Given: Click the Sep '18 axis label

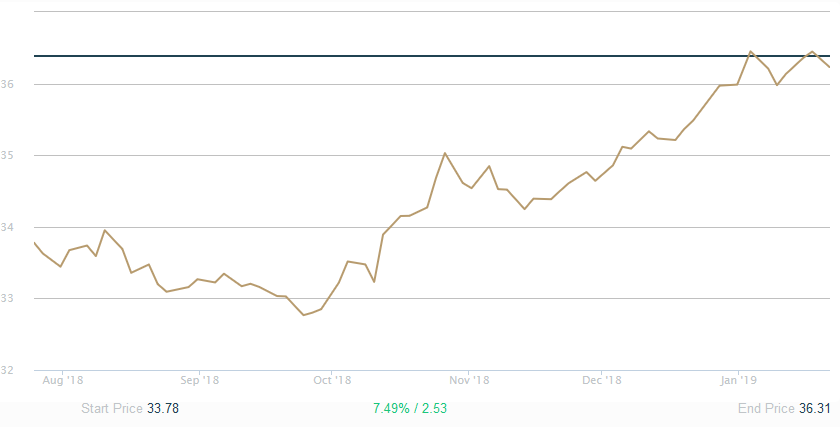Looking at the screenshot, I should pyautogui.click(x=199, y=381).
